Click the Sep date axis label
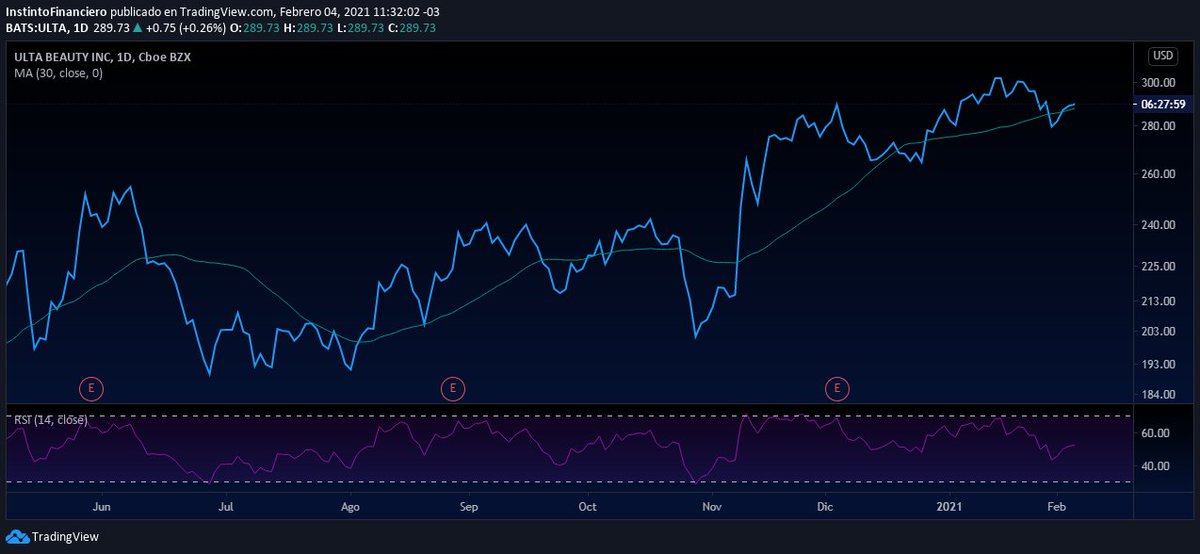Screen dimensions: 1200x554 (x=468, y=507)
